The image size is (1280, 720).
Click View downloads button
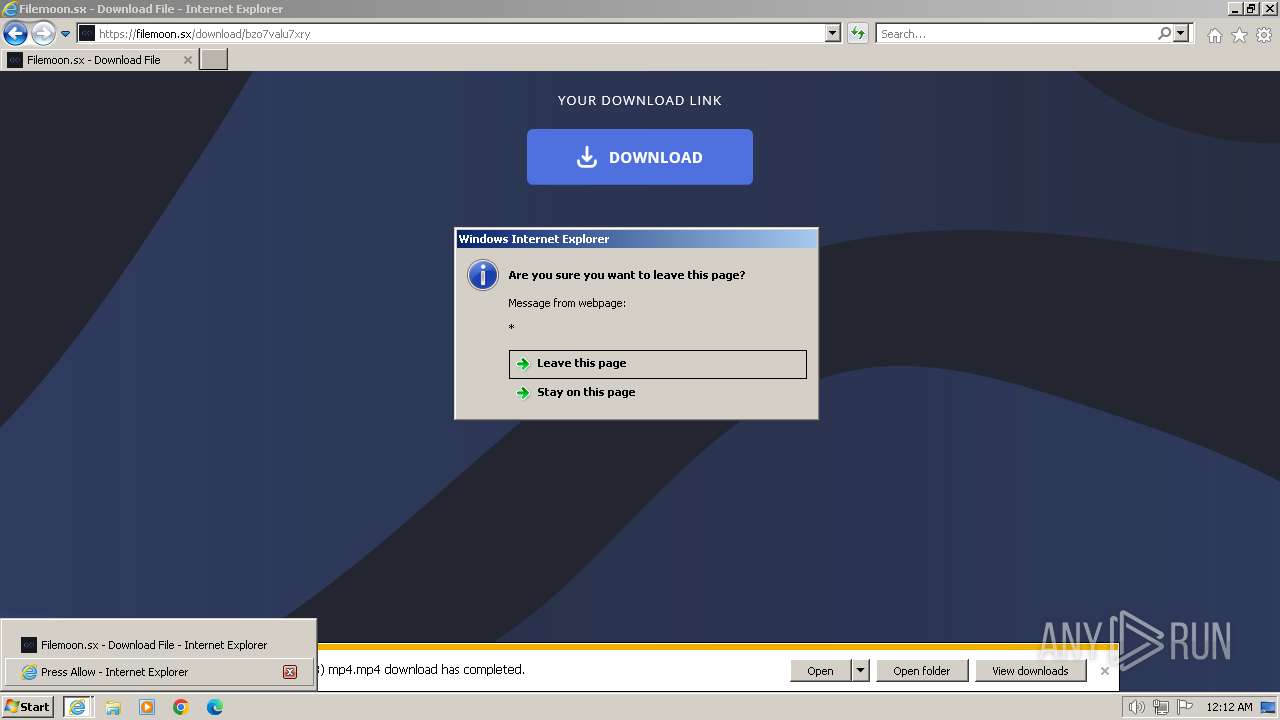tap(1030, 671)
